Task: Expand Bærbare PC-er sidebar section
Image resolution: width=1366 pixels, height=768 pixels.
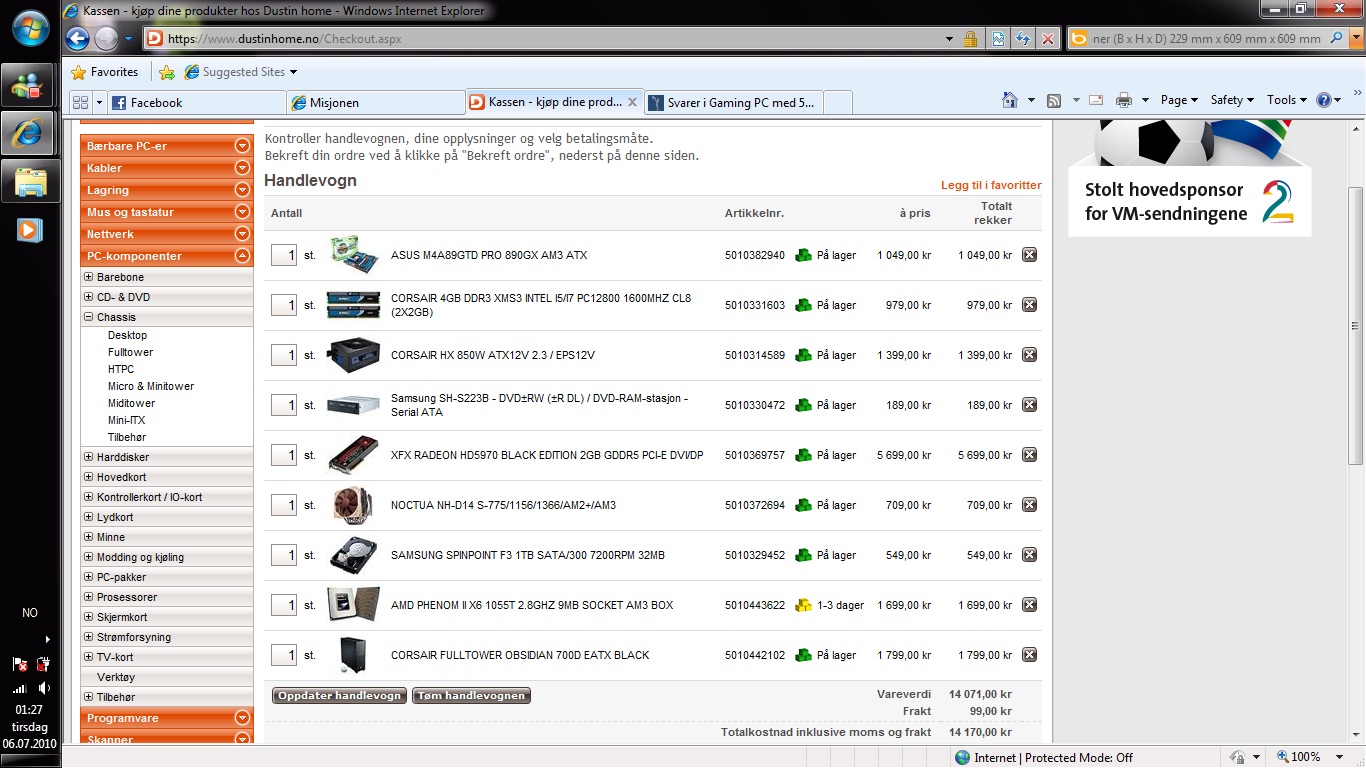Action: click(x=241, y=146)
